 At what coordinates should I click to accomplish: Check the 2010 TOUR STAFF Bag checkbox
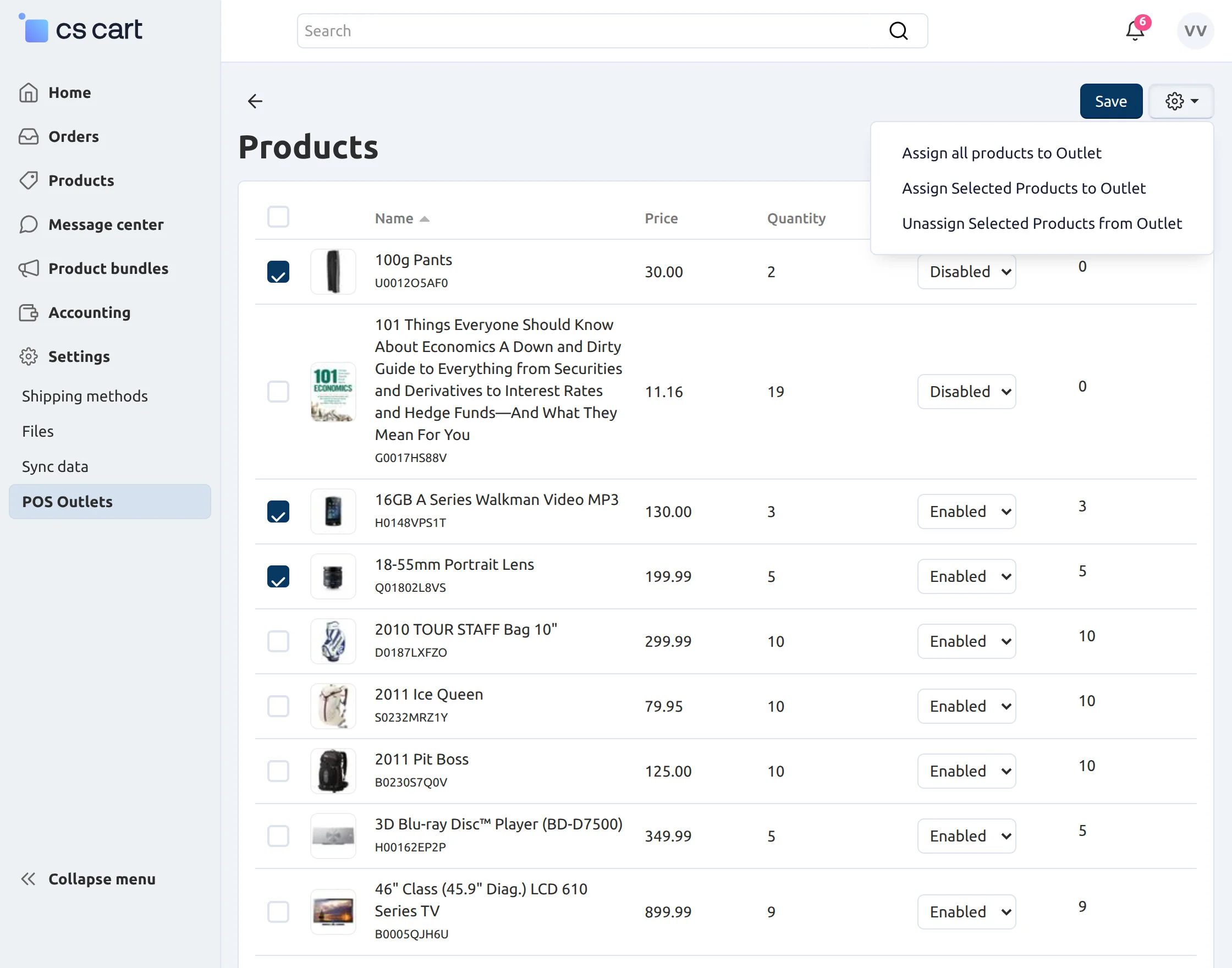click(278, 641)
